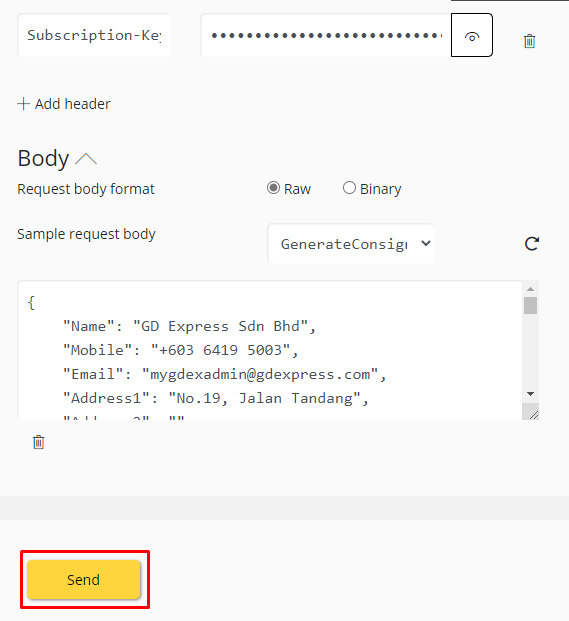Click the masked subscription key value field

coord(326,35)
